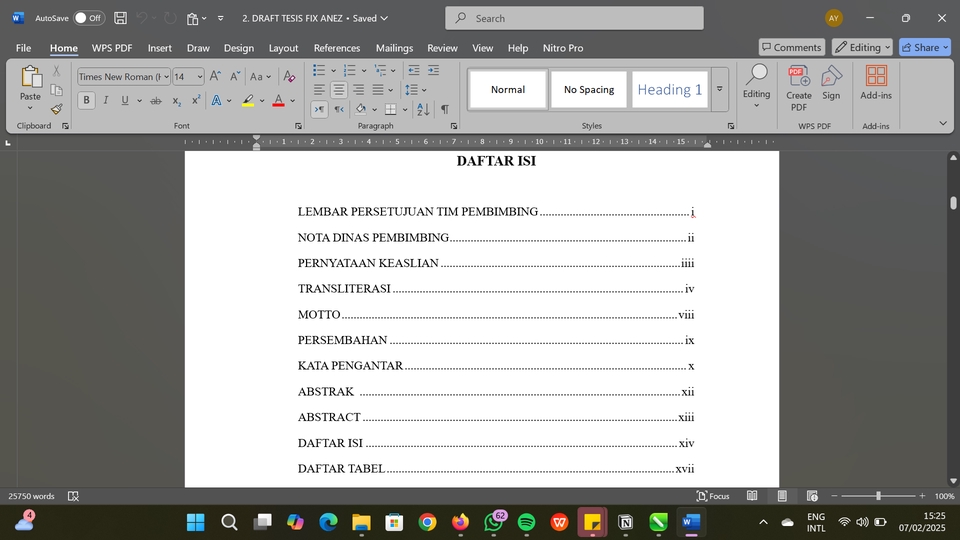Apply the No Spacing style
The height and width of the screenshot is (540, 960).
589,89
